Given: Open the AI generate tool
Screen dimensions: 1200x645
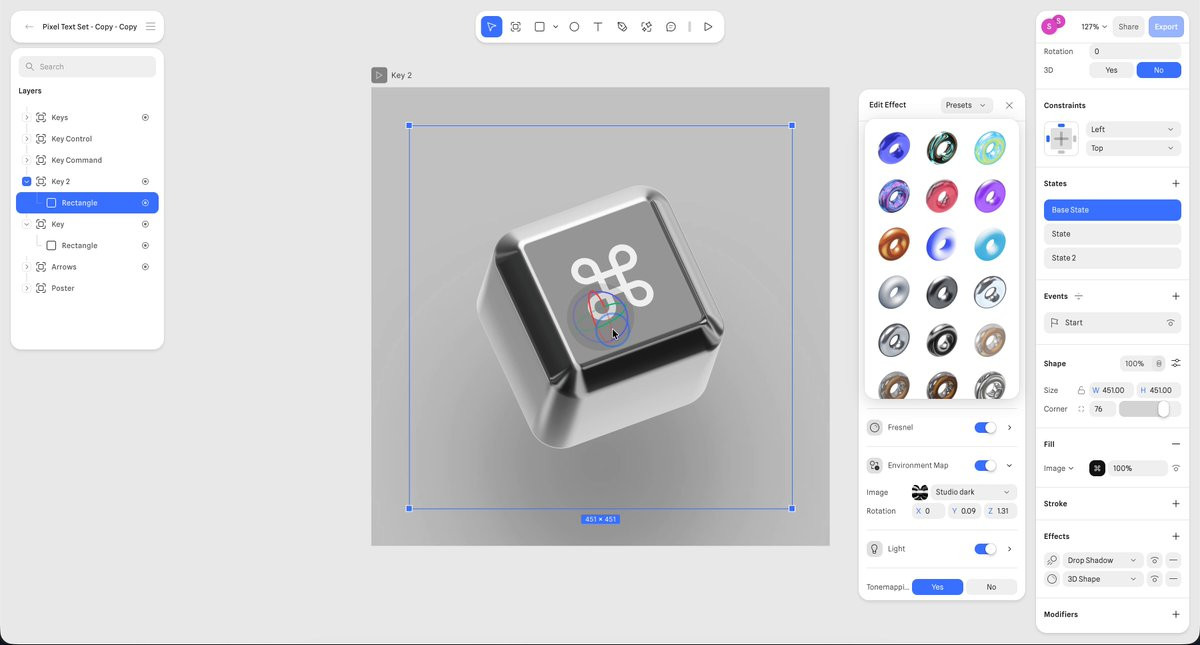Looking at the screenshot, I should tap(647, 27).
